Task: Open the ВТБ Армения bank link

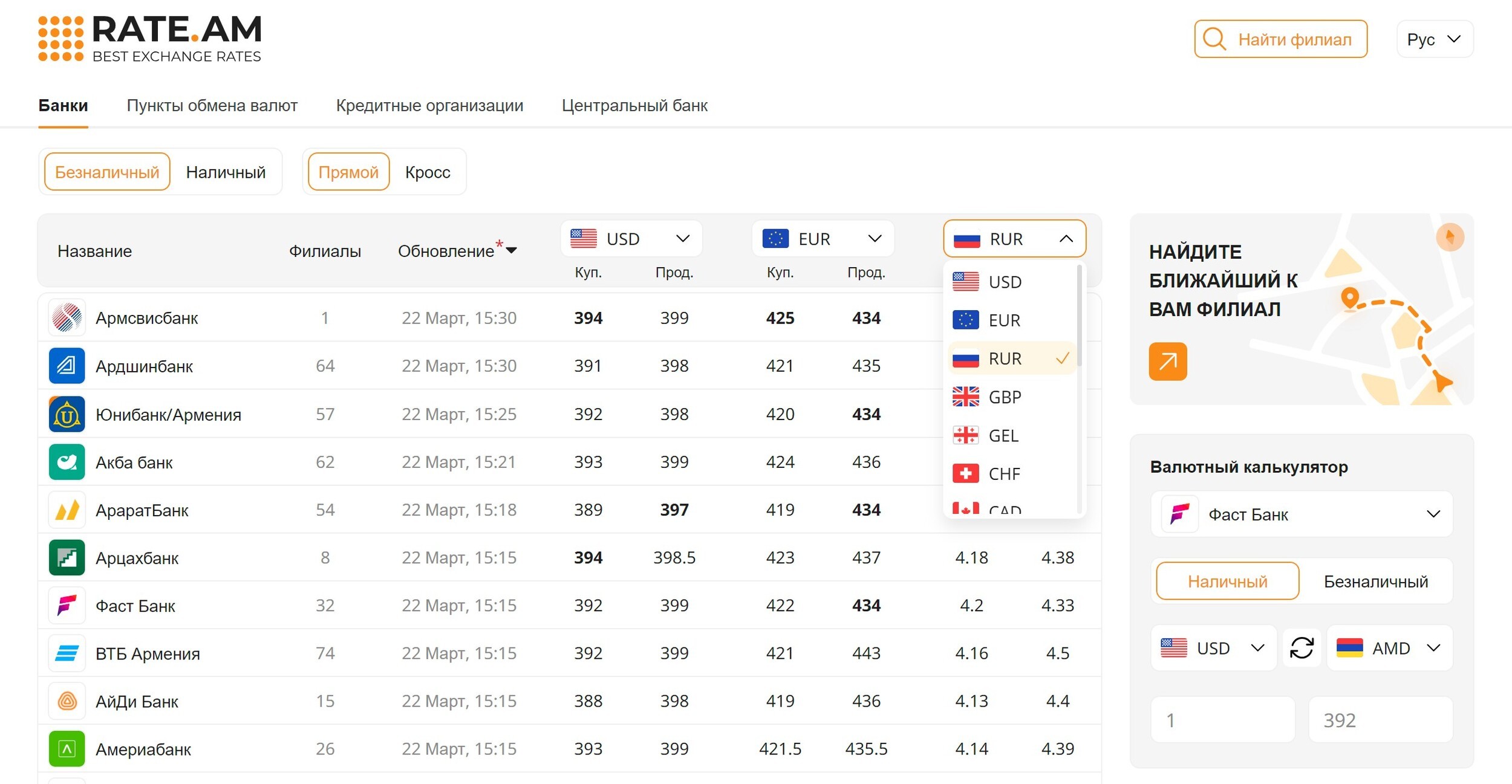Action: [148, 653]
